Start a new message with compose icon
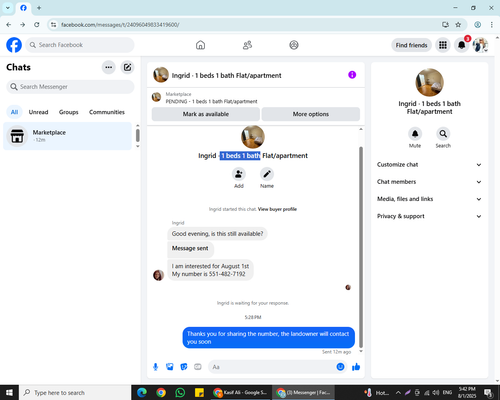Image resolution: width=500 pixels, height=400 pixels. coord(127,67)
